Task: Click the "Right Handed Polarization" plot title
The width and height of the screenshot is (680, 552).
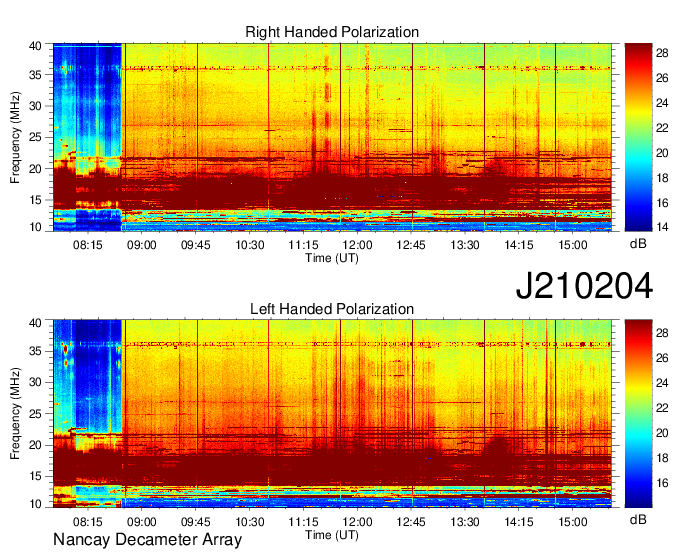Action: click(x=332, y=32)
